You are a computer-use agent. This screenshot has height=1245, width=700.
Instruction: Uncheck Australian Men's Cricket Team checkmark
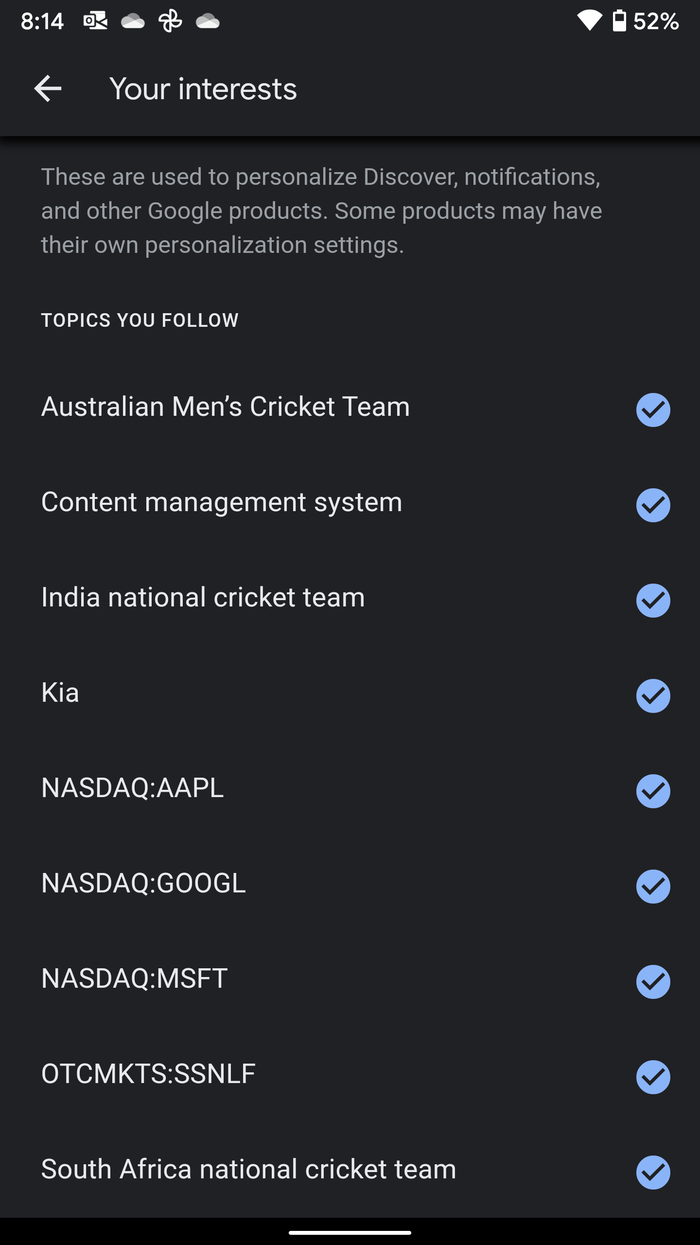653,409
